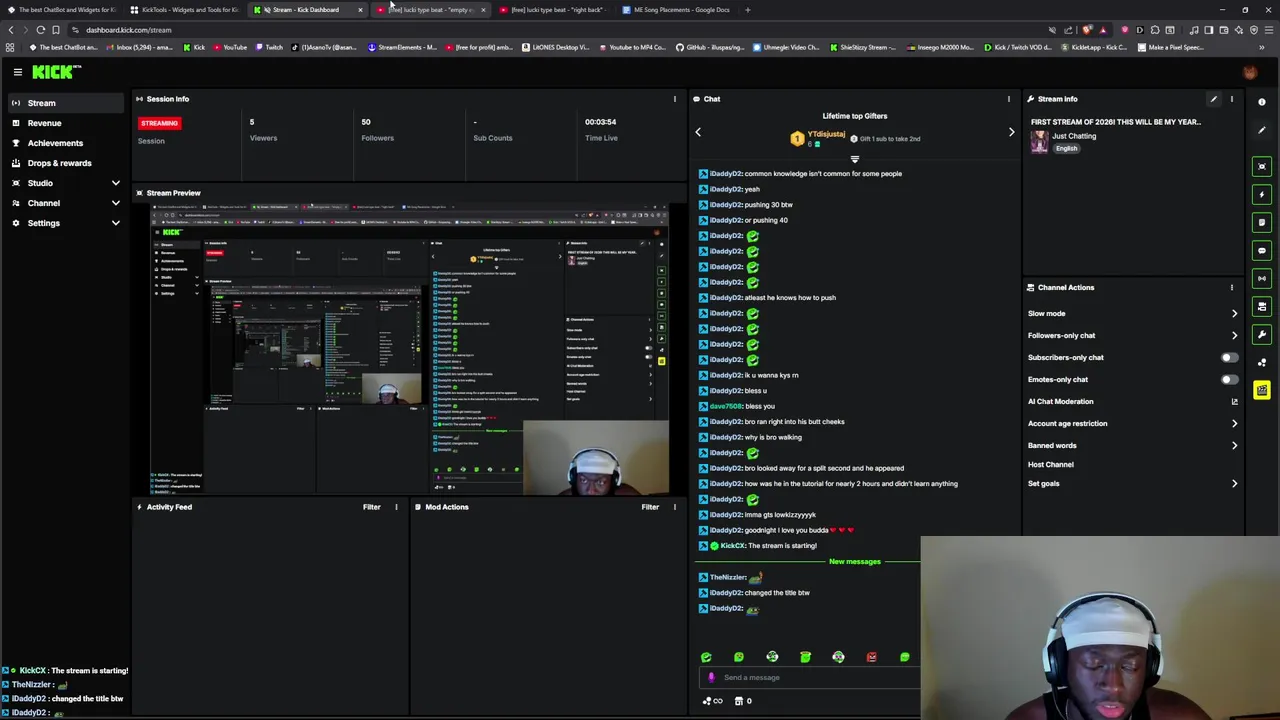
Task: Click the info icon in right rail
Action: tap(1262, 102)
